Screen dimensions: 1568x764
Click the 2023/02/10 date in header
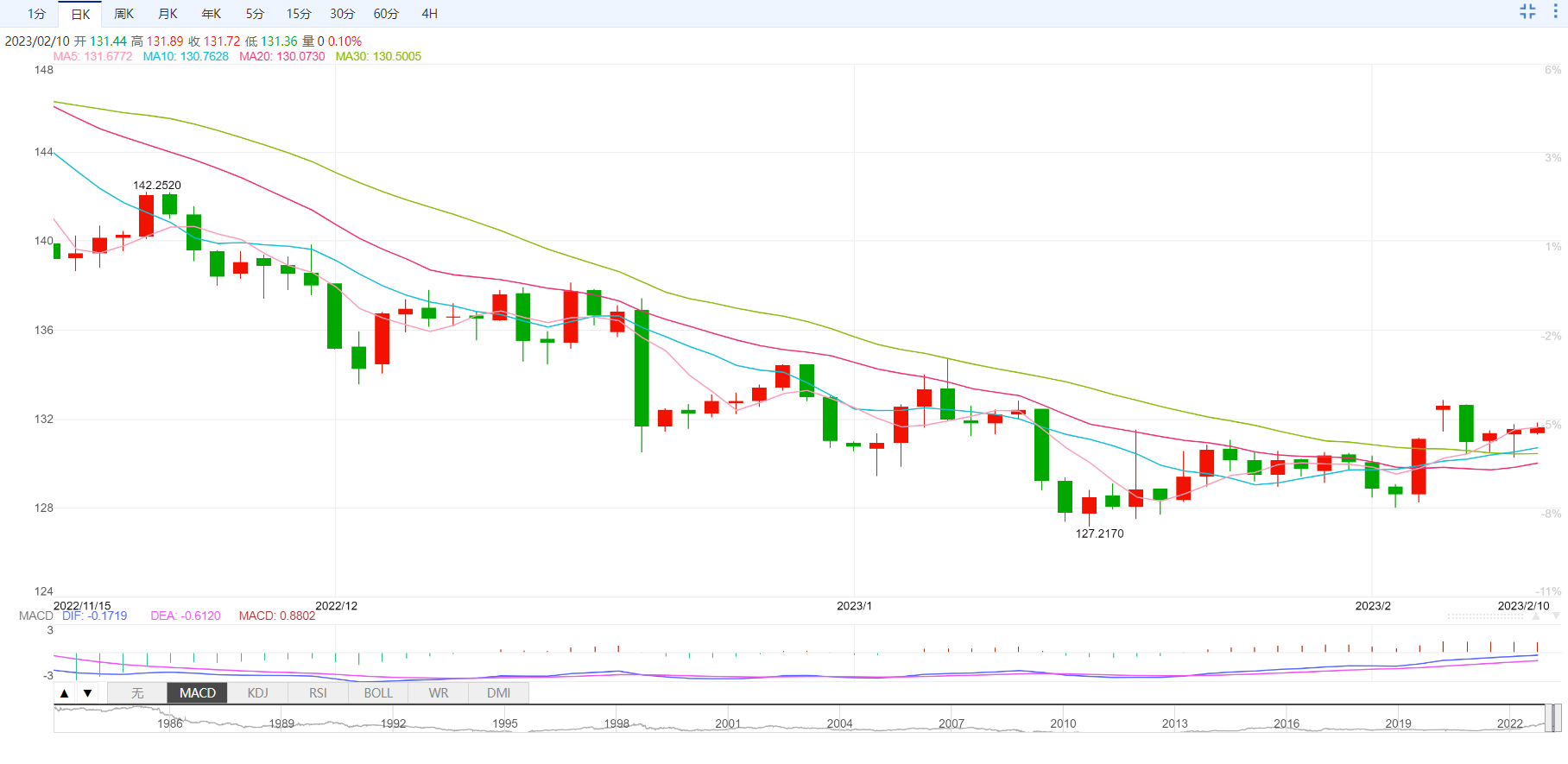(37, 41)
